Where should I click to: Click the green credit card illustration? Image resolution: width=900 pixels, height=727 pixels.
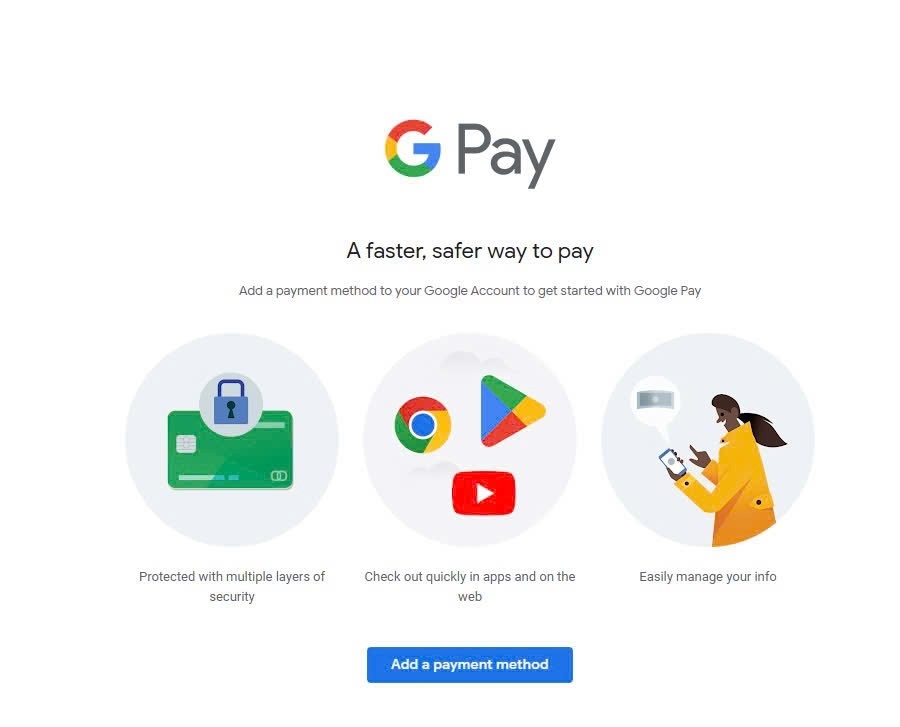[230, 449]
